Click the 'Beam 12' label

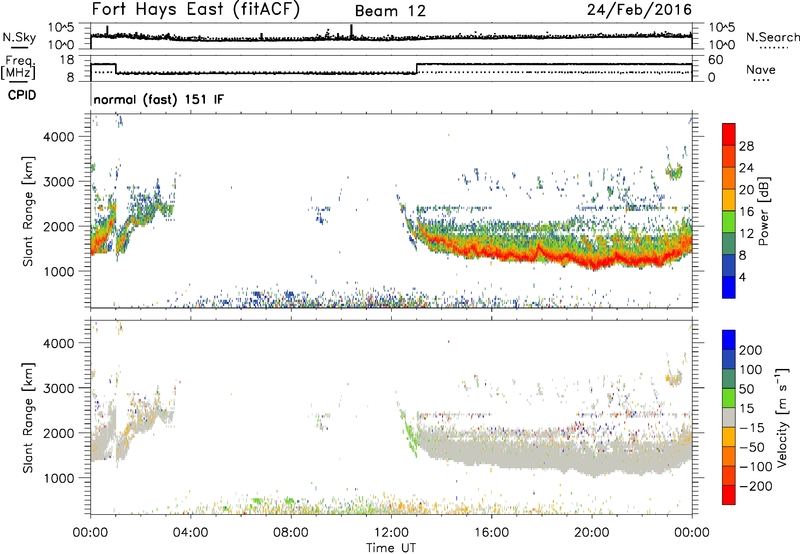390,11
